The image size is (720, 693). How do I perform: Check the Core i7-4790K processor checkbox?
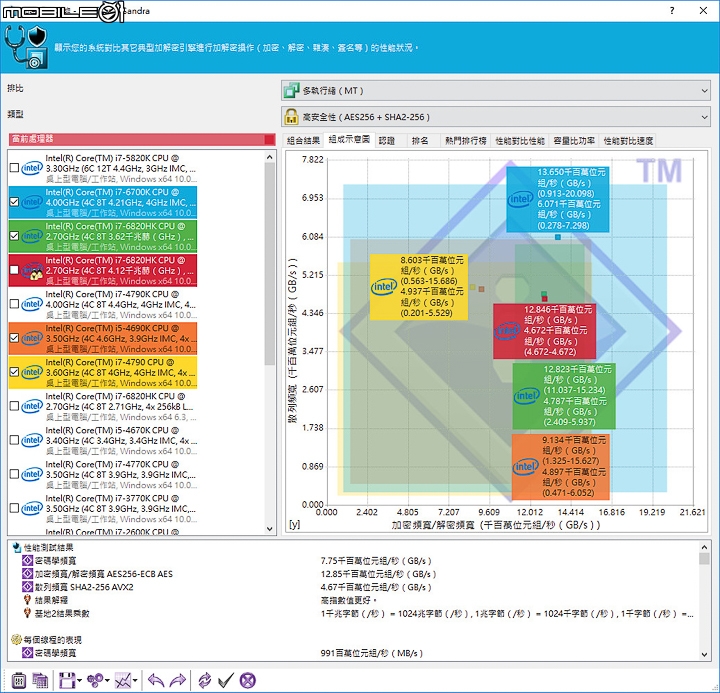tap(14, 304)
